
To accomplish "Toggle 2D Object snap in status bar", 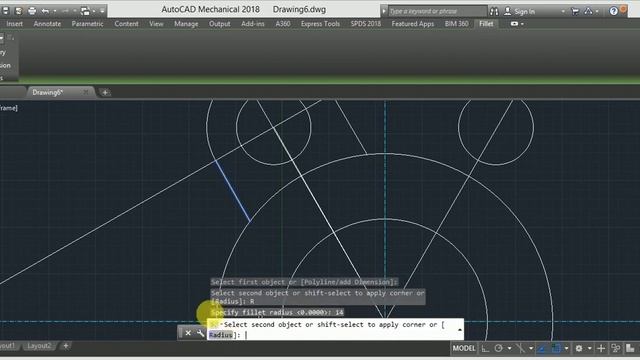I will (556, 348).
